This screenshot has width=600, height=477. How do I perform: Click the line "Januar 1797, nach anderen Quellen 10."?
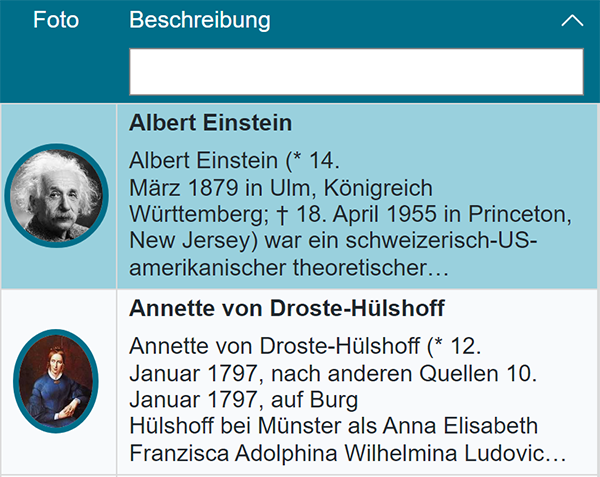coord(334,374)
